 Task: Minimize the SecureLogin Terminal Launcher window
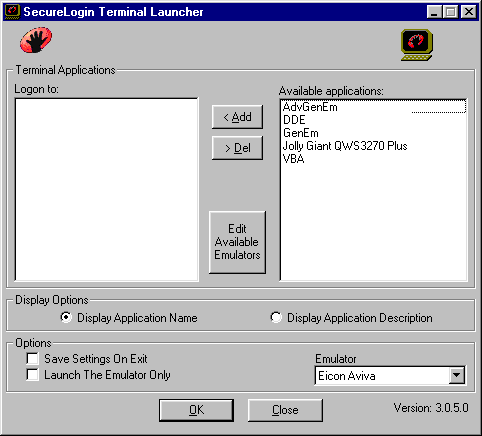[434, 12]
